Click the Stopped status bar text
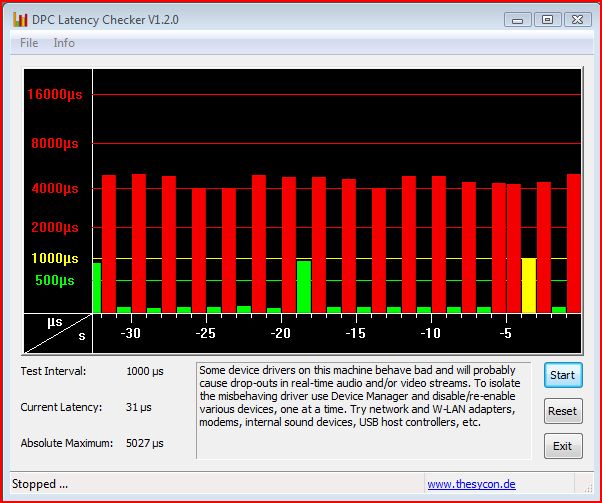Viewport: 602px width, 503px height. 40,484
